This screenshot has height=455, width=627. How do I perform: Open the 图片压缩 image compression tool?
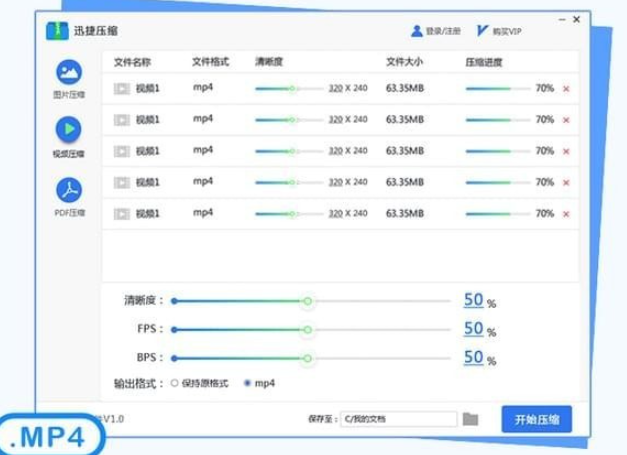click(69, 79)
